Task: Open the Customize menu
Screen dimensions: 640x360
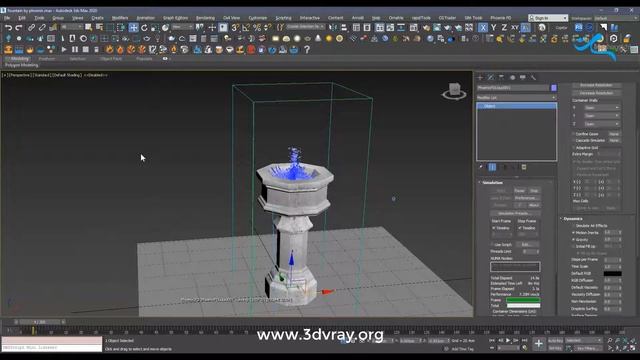Action: tap(258, 18)
